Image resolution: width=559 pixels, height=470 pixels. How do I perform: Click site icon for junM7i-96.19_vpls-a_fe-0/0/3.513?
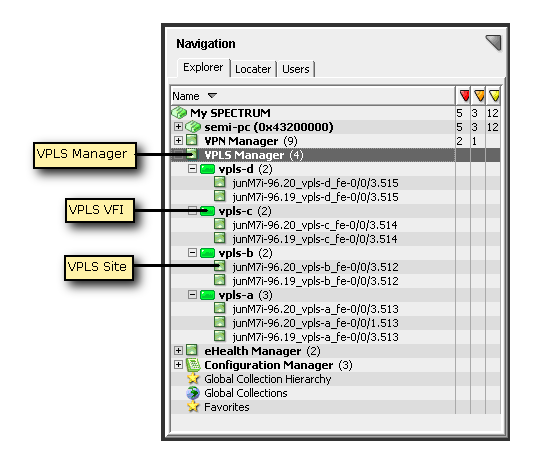(x=220, y=336)
